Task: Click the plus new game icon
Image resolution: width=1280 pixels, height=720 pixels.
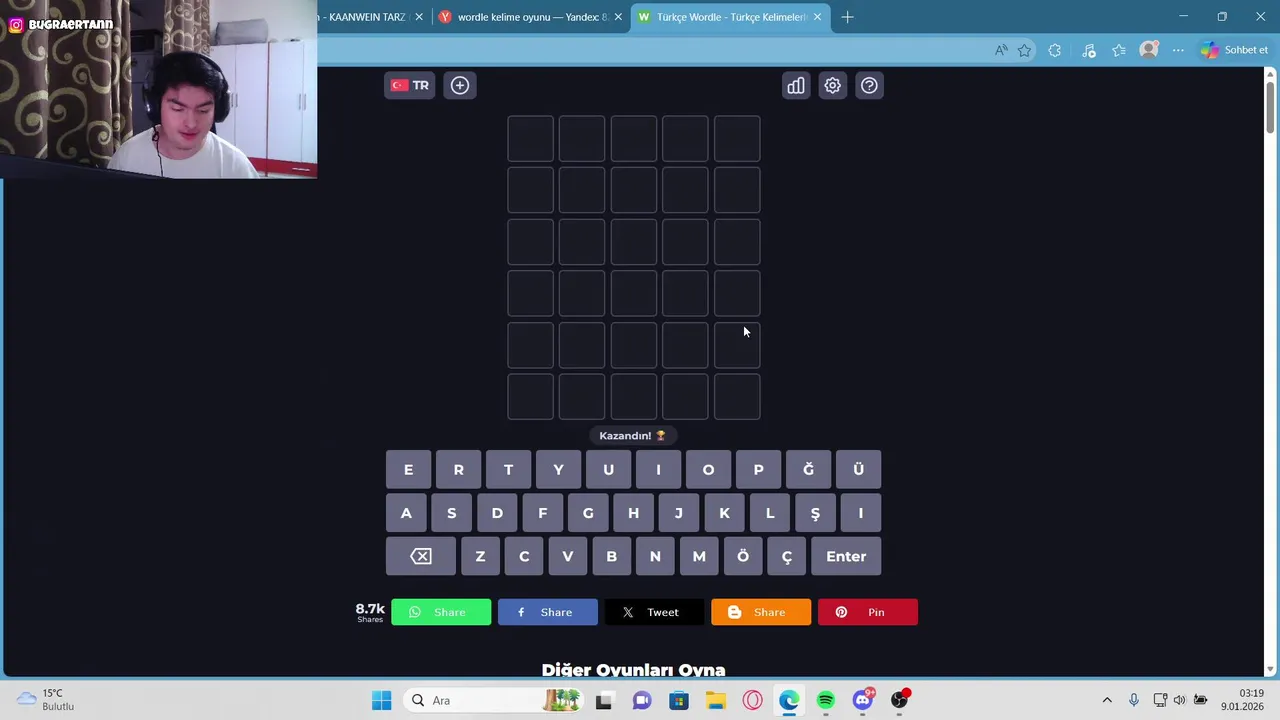Action: coord(460,86)
